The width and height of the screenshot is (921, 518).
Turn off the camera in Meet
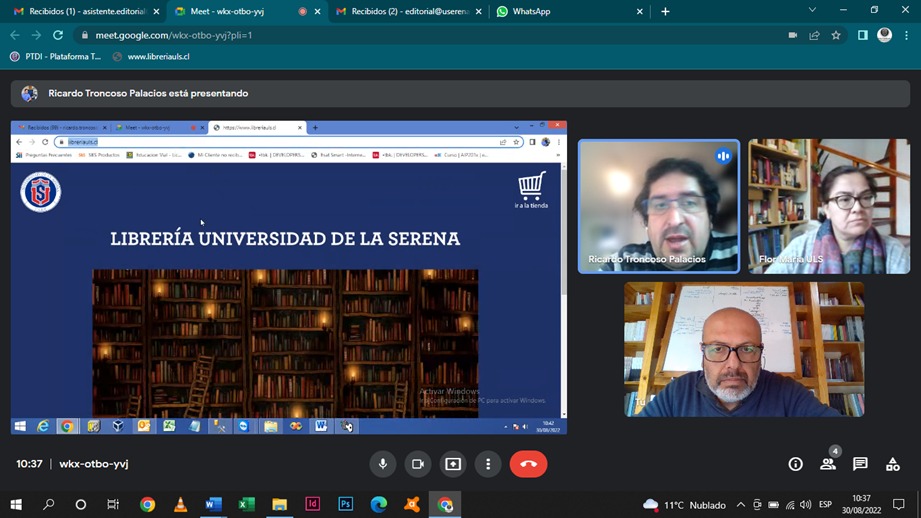tap(418, 464)
